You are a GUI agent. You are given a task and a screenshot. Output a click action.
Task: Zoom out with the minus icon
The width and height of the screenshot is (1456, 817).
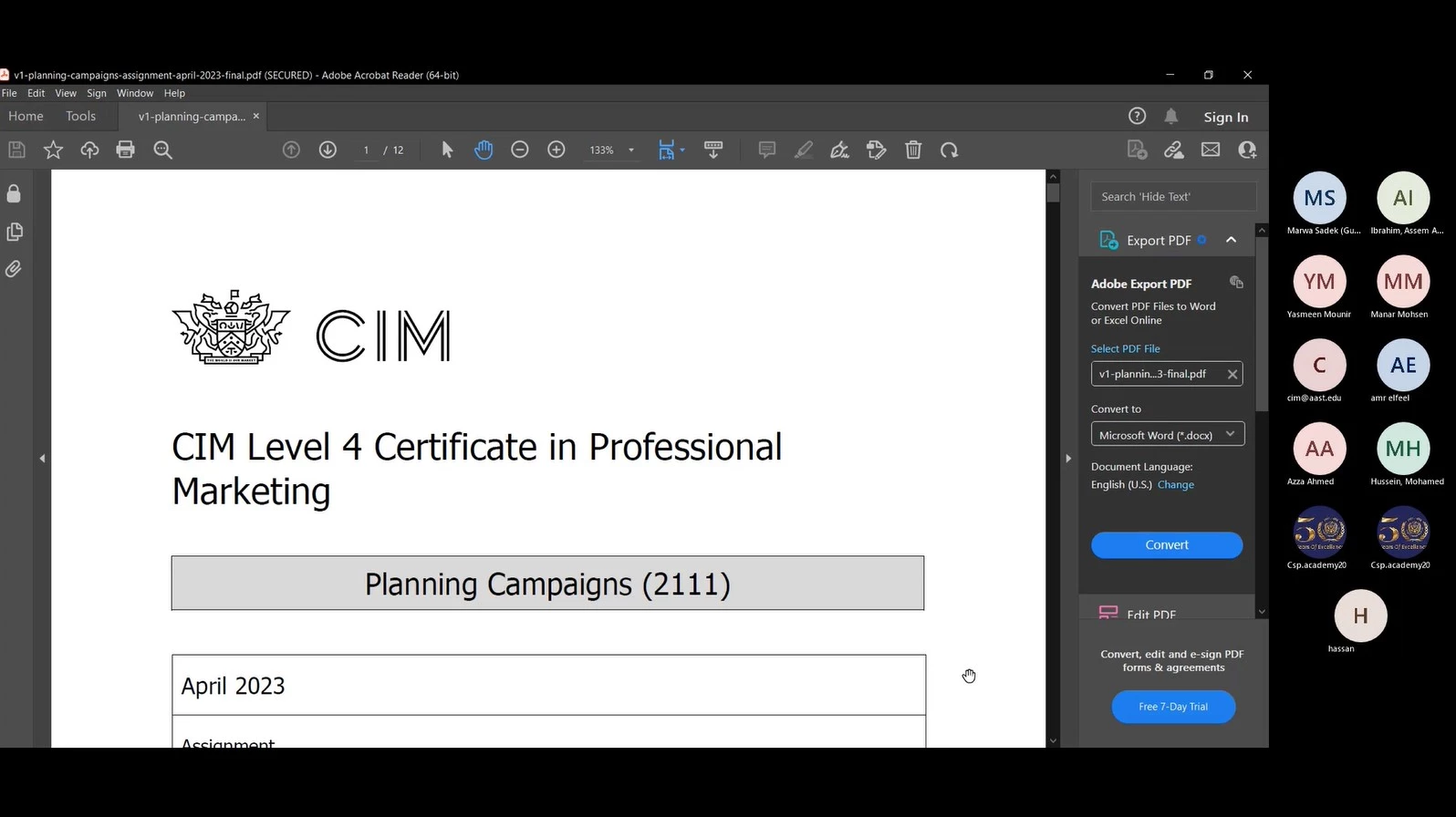520,150
